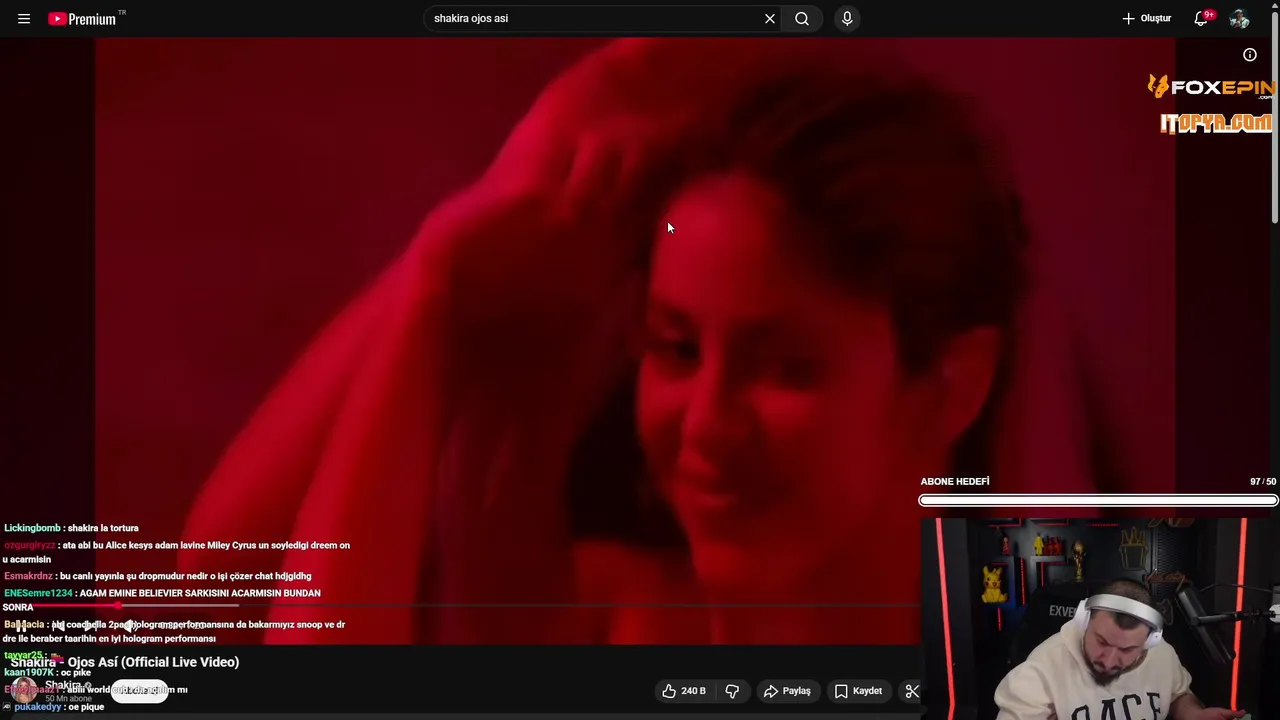The image size is (1280, 720).
Task: Open the Shakira channel name link
Action: click(62, 685)
